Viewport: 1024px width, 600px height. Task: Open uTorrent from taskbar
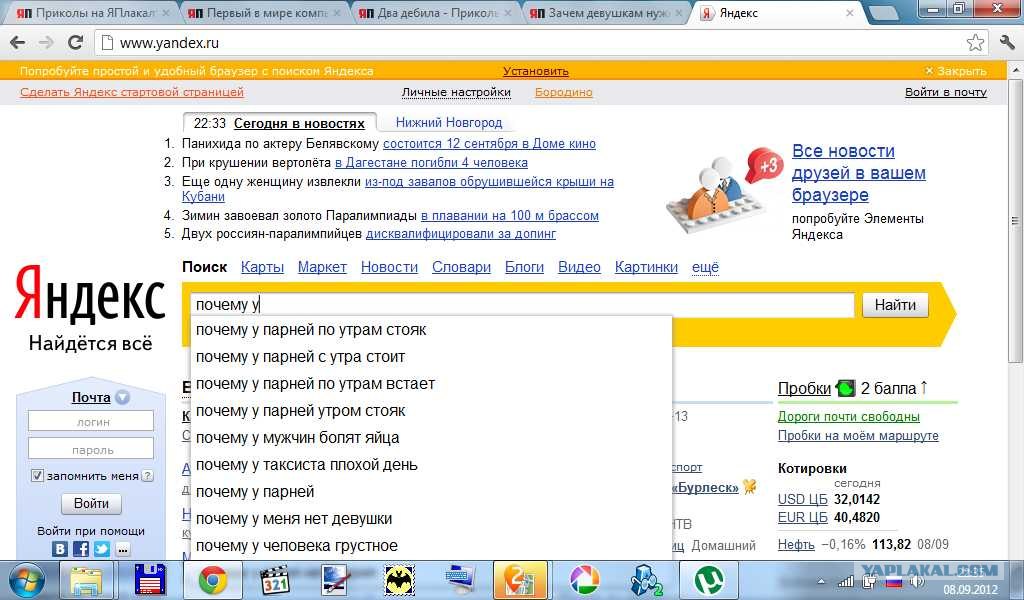click(709, 580)
